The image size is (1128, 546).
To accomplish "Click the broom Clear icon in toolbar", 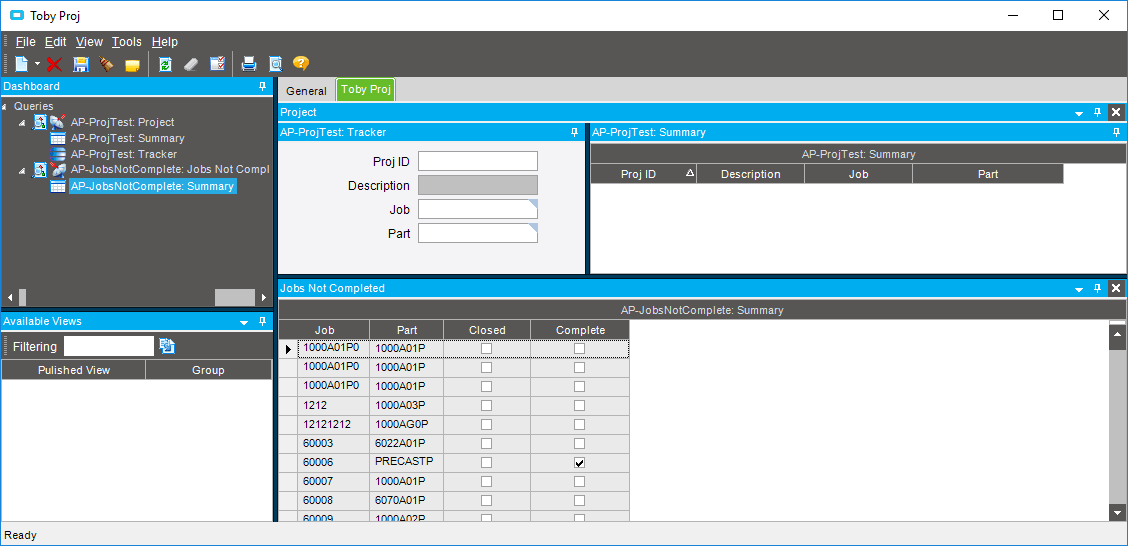I will pos(106,65).
